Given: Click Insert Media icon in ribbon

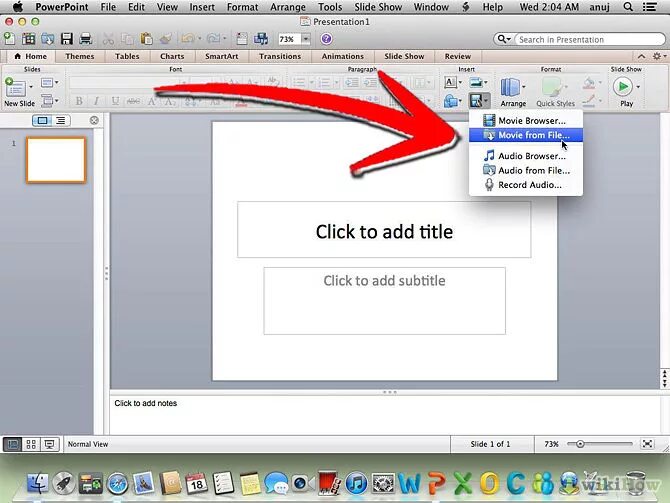Looking at the screenshot, I should [x=476, y=101].
